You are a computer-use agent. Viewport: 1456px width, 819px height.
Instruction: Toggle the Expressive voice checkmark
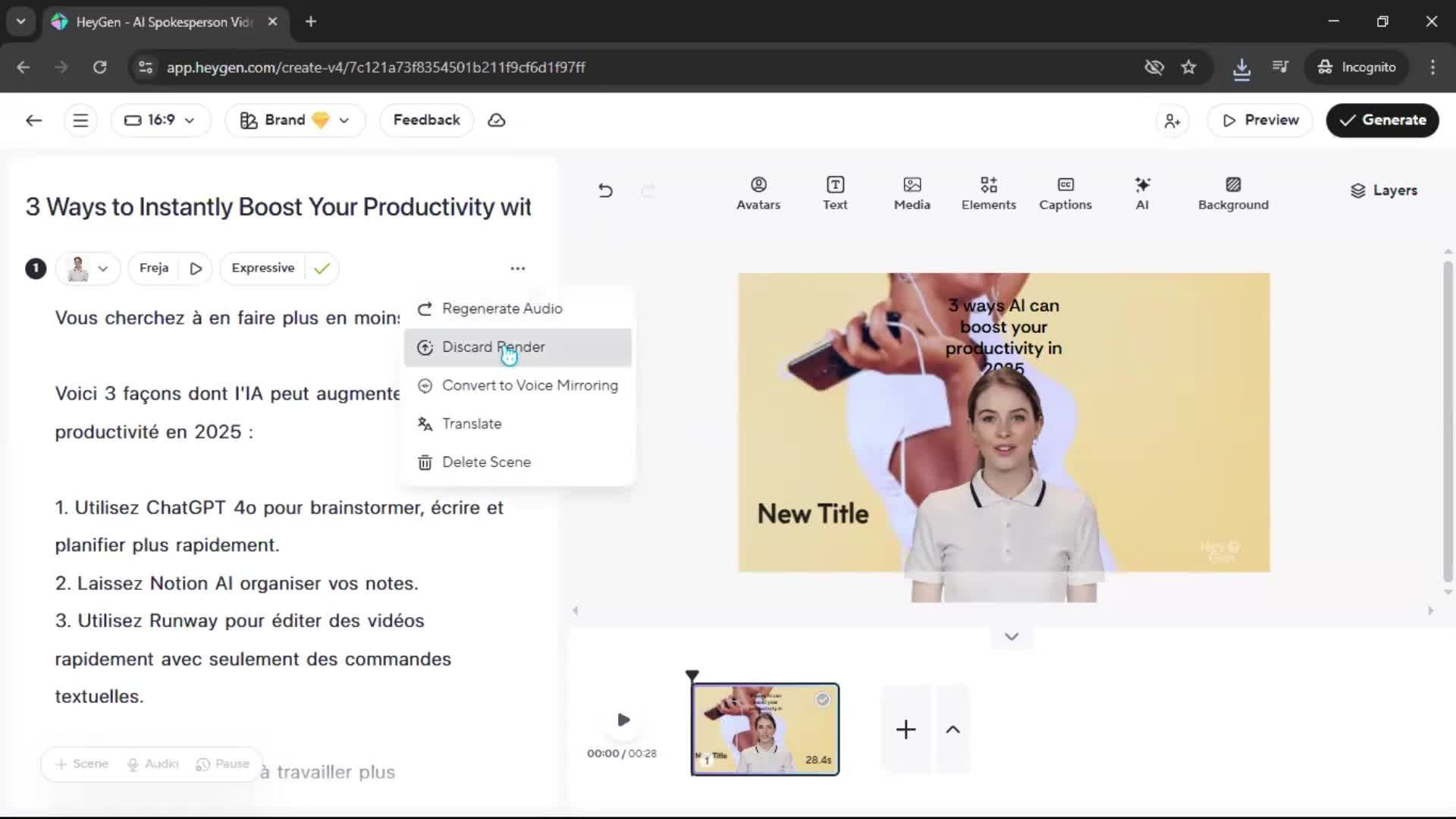pyautogui.click(x=322, y=268)
